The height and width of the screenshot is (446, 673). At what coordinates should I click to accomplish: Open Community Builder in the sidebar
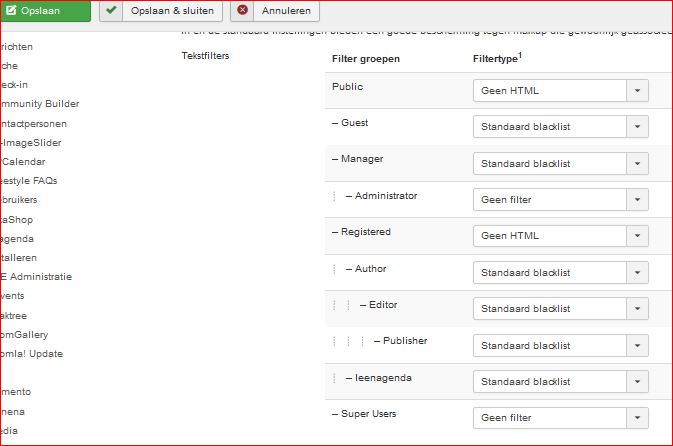[x=40, y=104]
